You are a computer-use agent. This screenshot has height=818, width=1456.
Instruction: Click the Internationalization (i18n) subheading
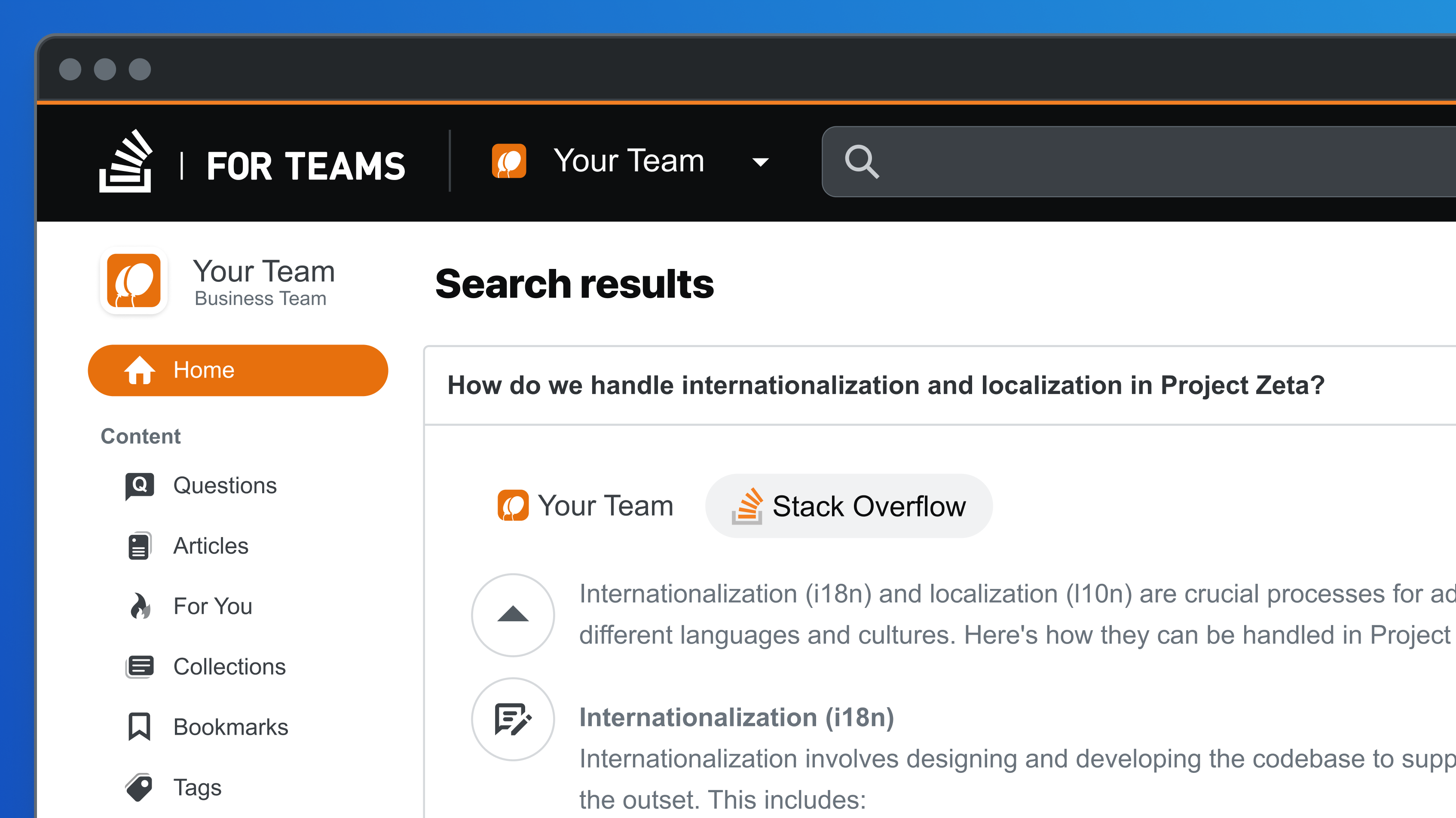point(737,717)
